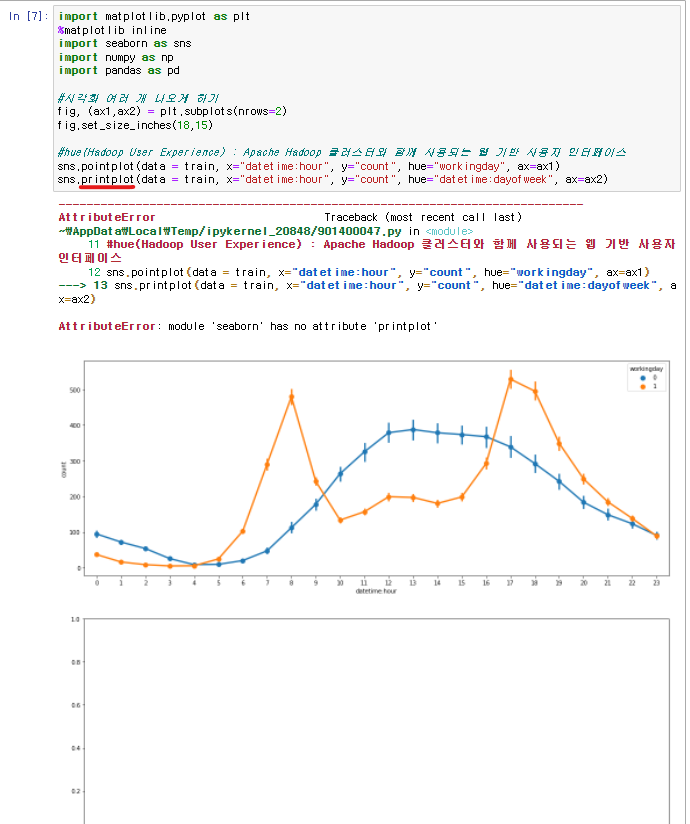This screenshot has height=824, width=690.
Task: Click the sns.pointplot code line in cell
Action: coord(308,166)
